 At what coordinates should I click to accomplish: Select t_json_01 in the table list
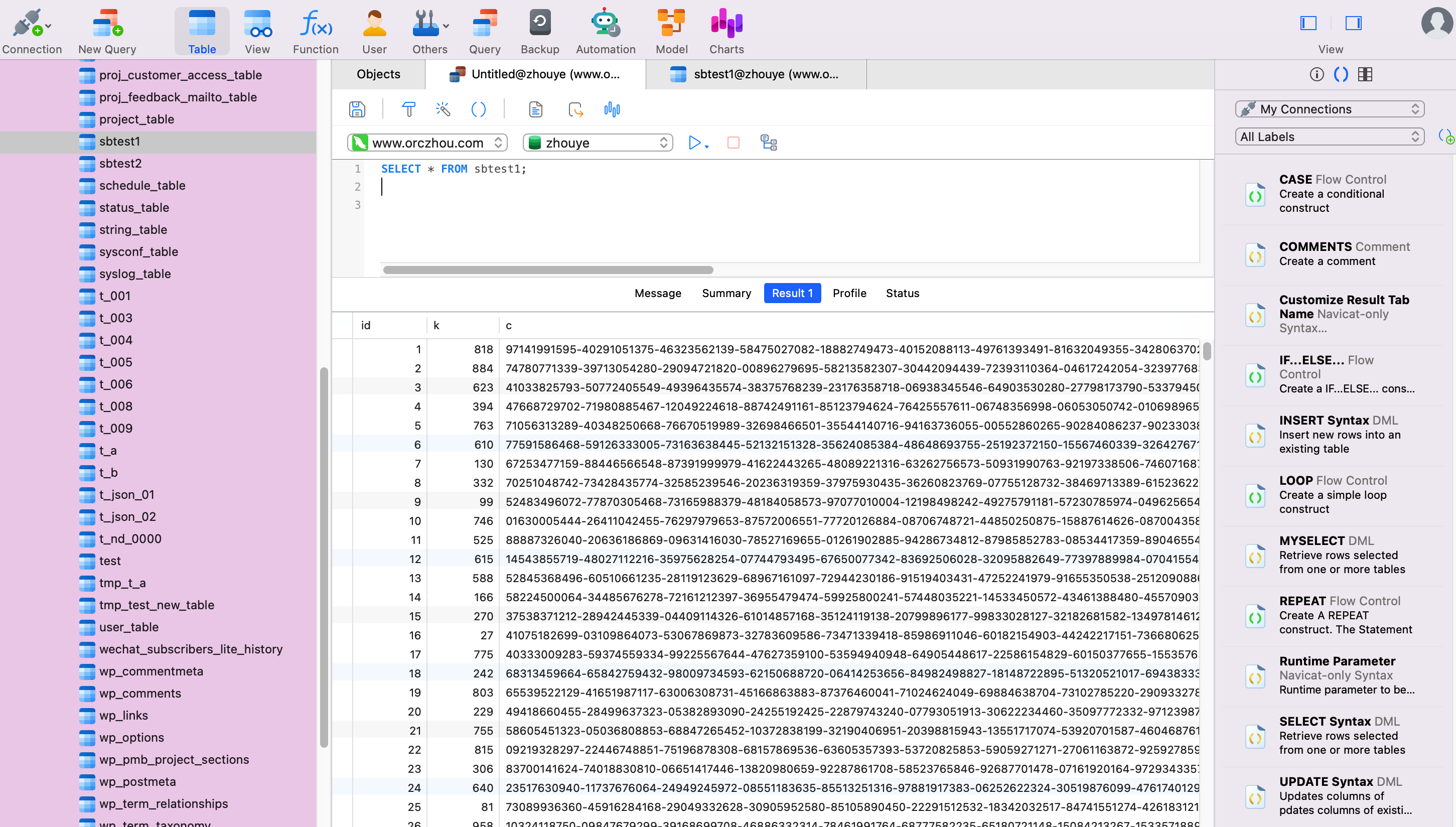[158, 495]
